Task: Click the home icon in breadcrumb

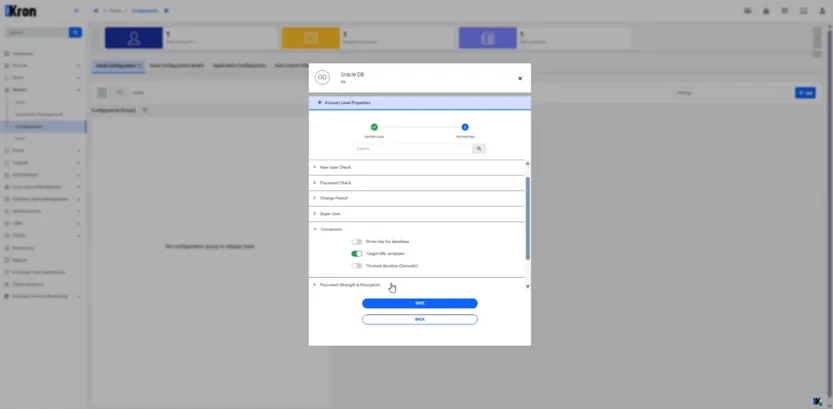Action: (x=96, y=11)
